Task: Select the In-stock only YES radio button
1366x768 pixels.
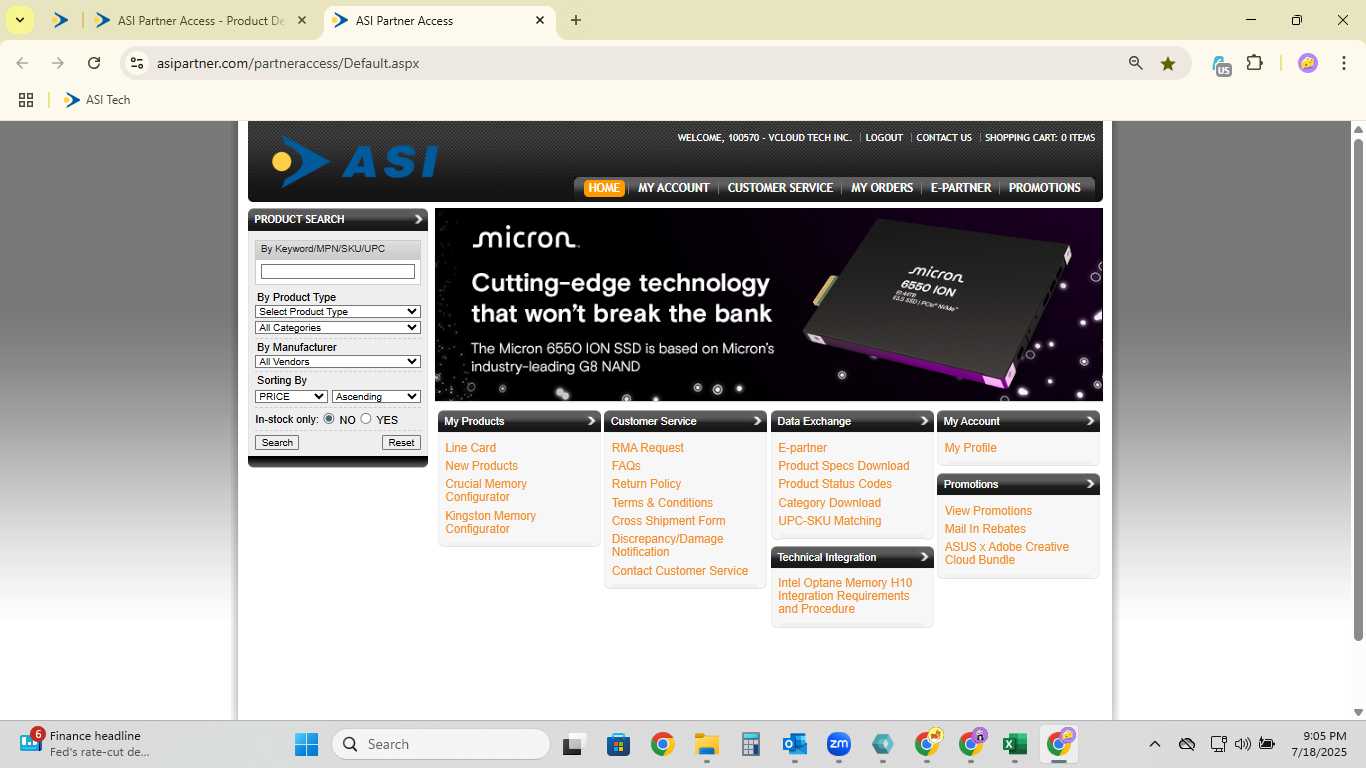Action: pyautogui.click(x=366, y=419)
